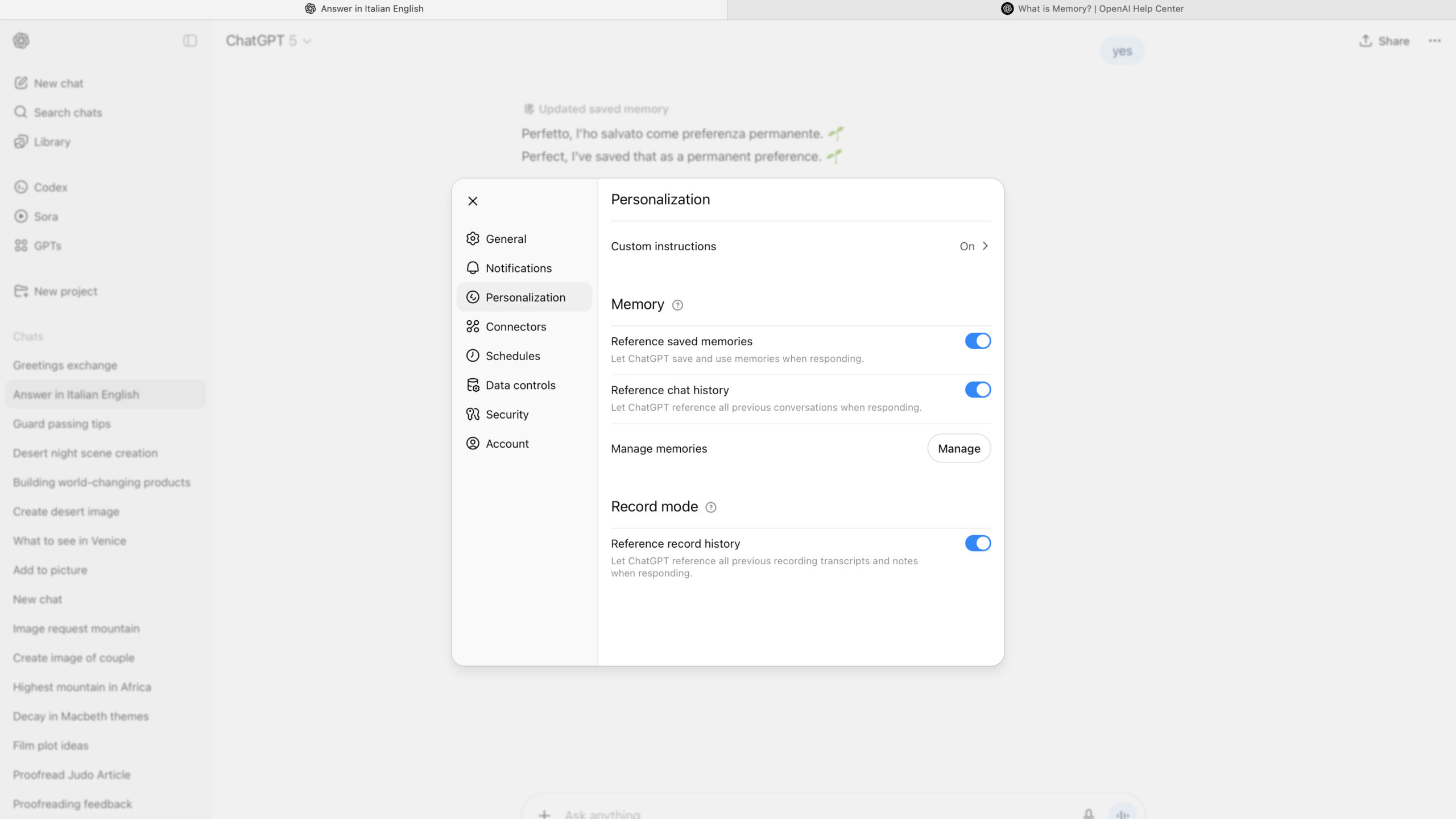Click the Share upload icon
Image resolution: width=1456 pixels, height=819 pixels.
coord(1365,41)
